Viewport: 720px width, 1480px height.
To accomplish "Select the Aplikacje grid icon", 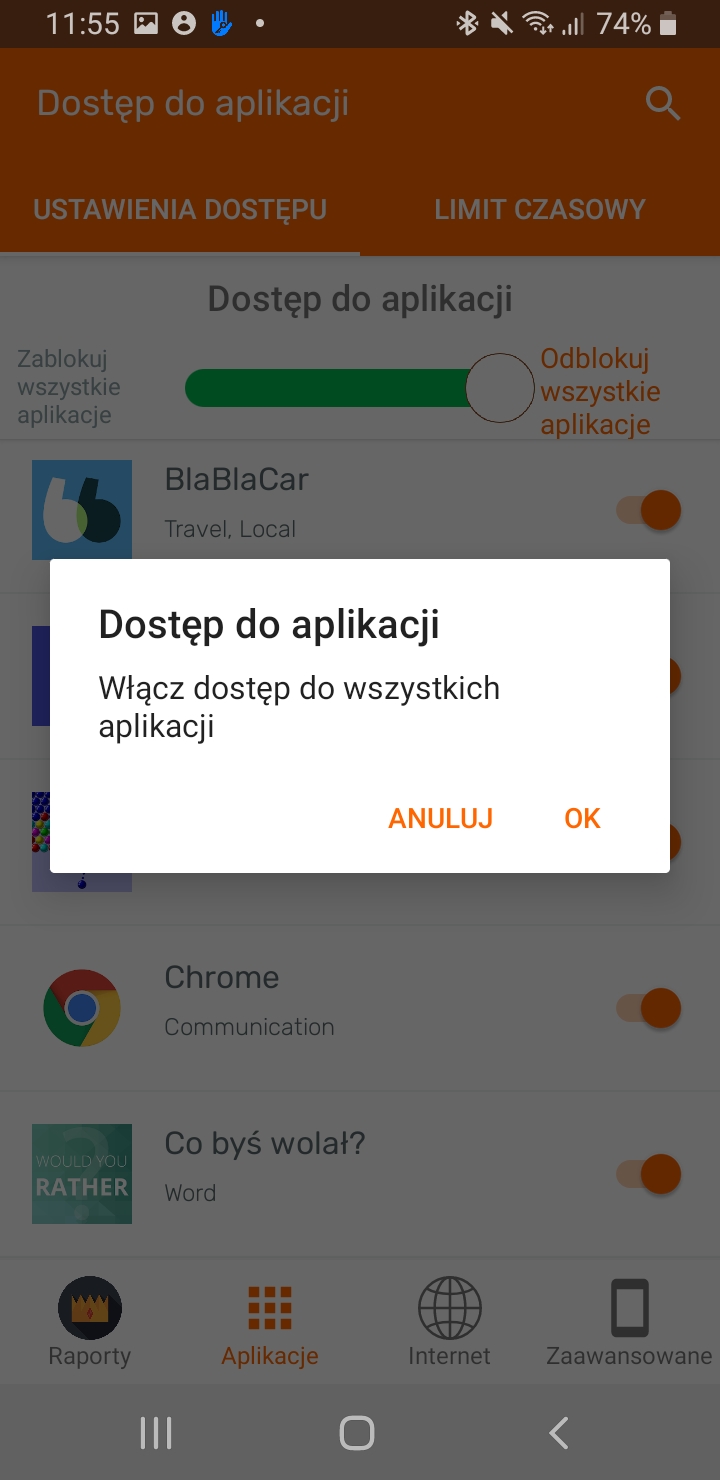I will click(270, 1308).
